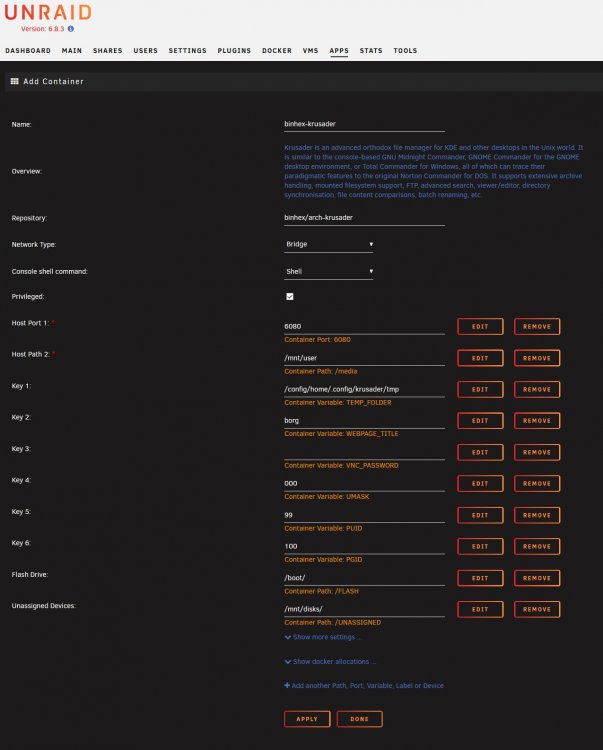Edit the VNC_PASSWORD variable
Screen dimensions: 603x750
pos(480,452)
